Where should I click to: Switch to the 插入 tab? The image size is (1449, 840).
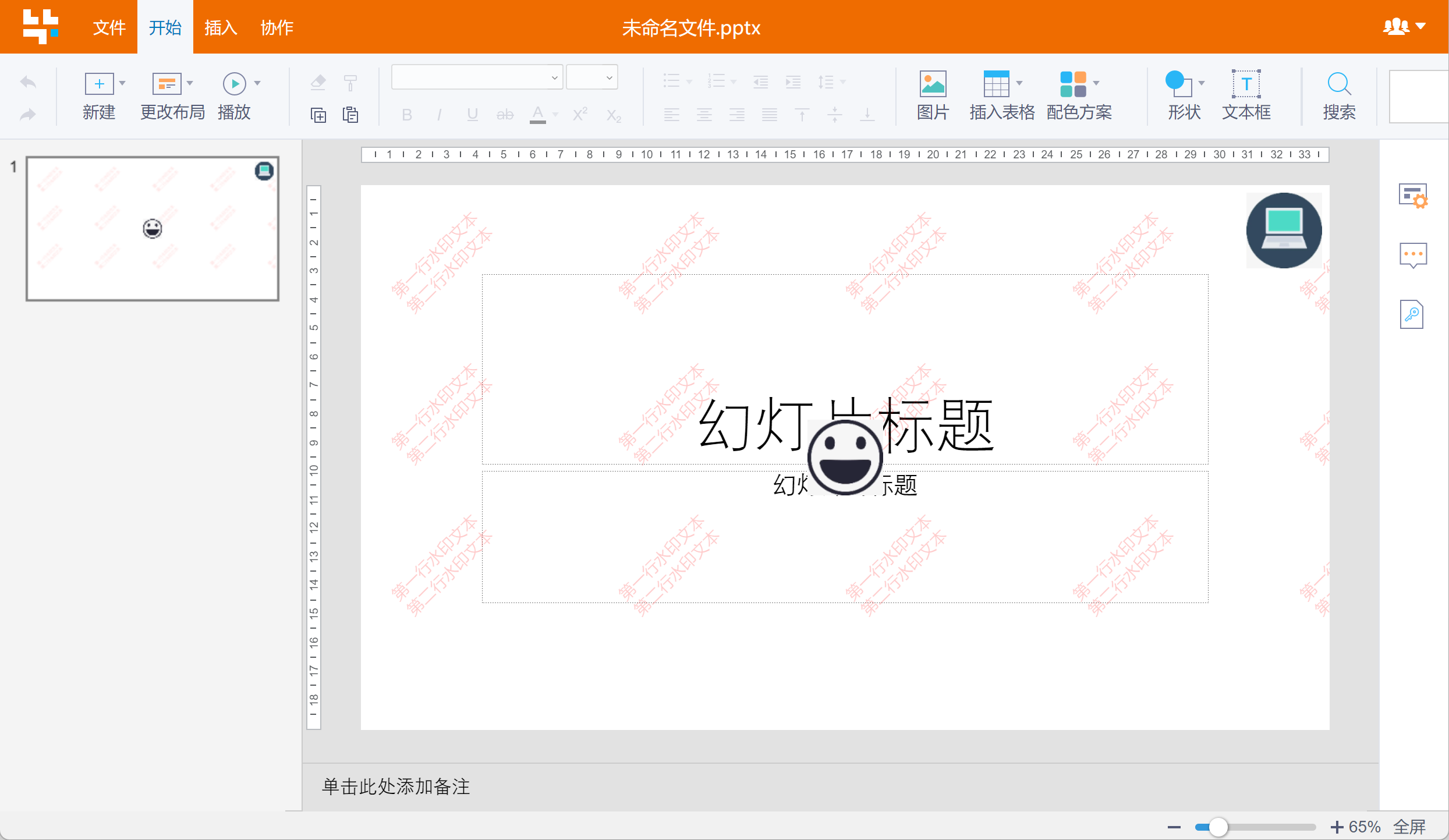(221, 27)
